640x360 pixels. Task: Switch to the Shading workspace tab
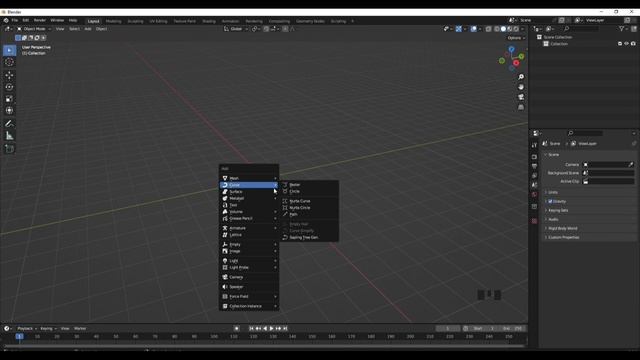(x=209, y=21)
